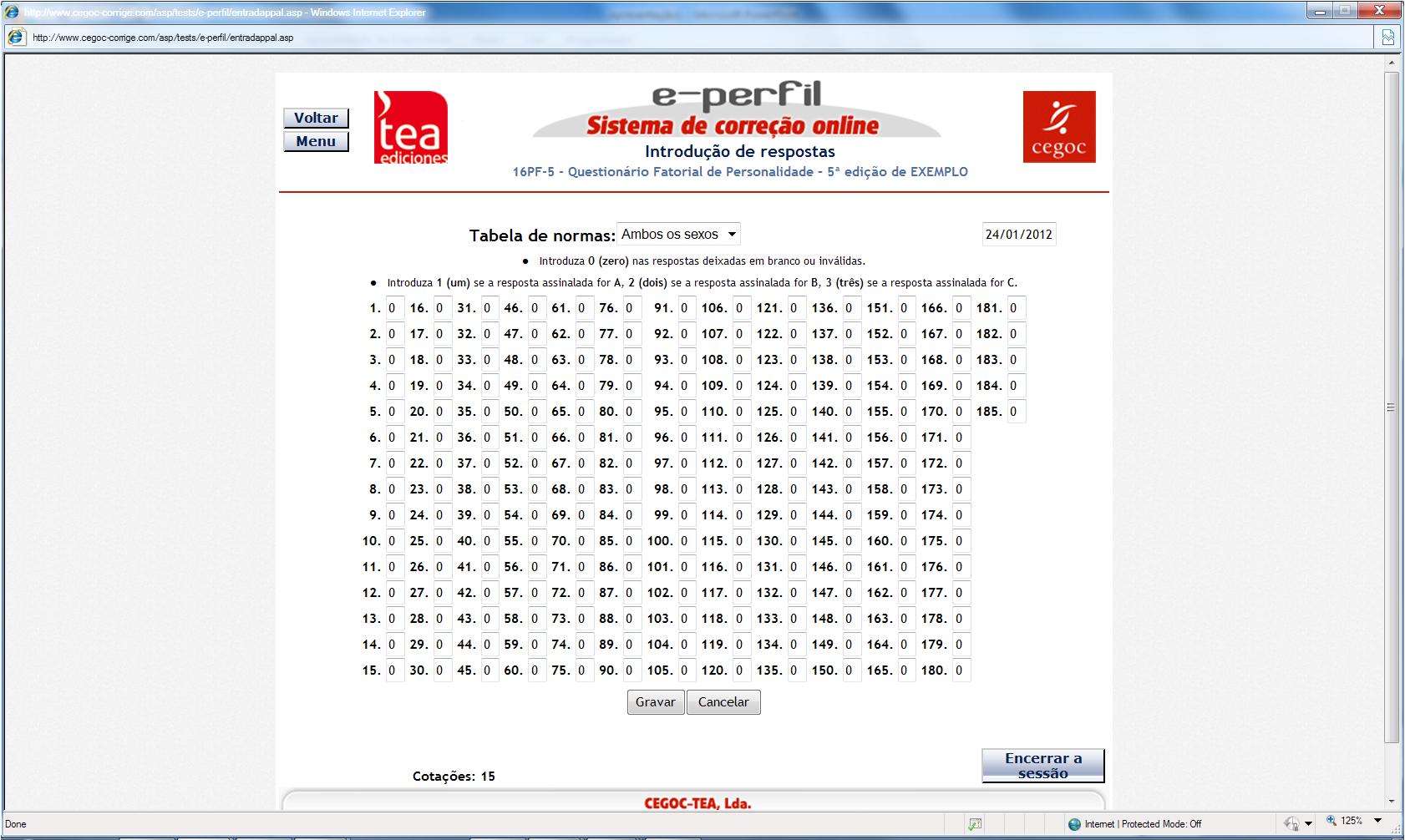This screenshot has width=1405, height=840.
Task: Click the compatibility view icon in address bar
Action: [1387, 38]
